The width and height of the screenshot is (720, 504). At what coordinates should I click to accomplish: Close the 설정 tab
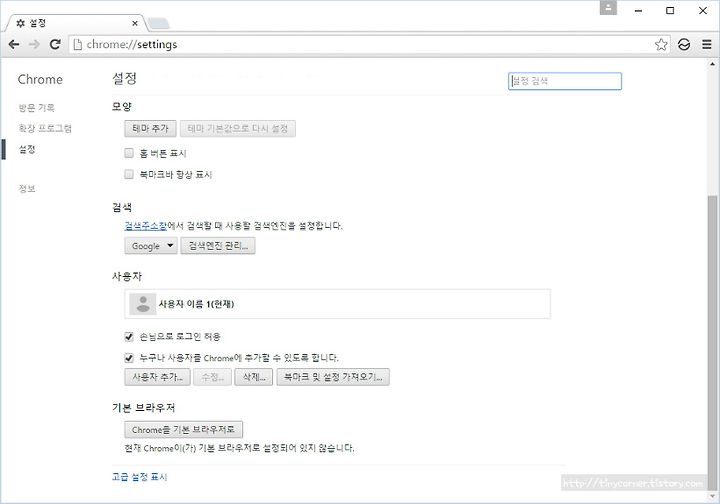pyautogui.click(x=135, y=23)
